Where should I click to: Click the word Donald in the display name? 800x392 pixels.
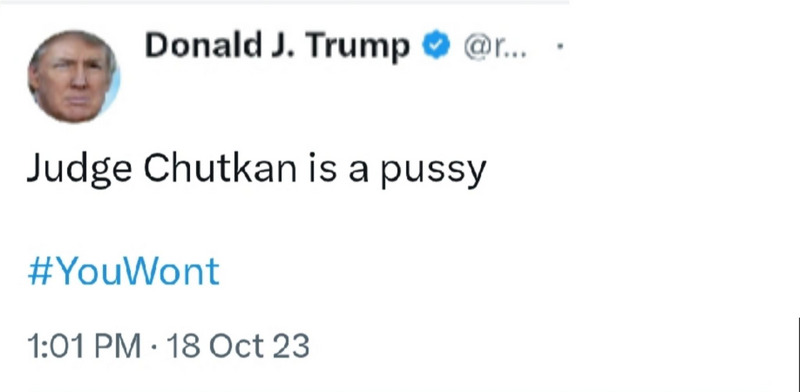[203, 45]
